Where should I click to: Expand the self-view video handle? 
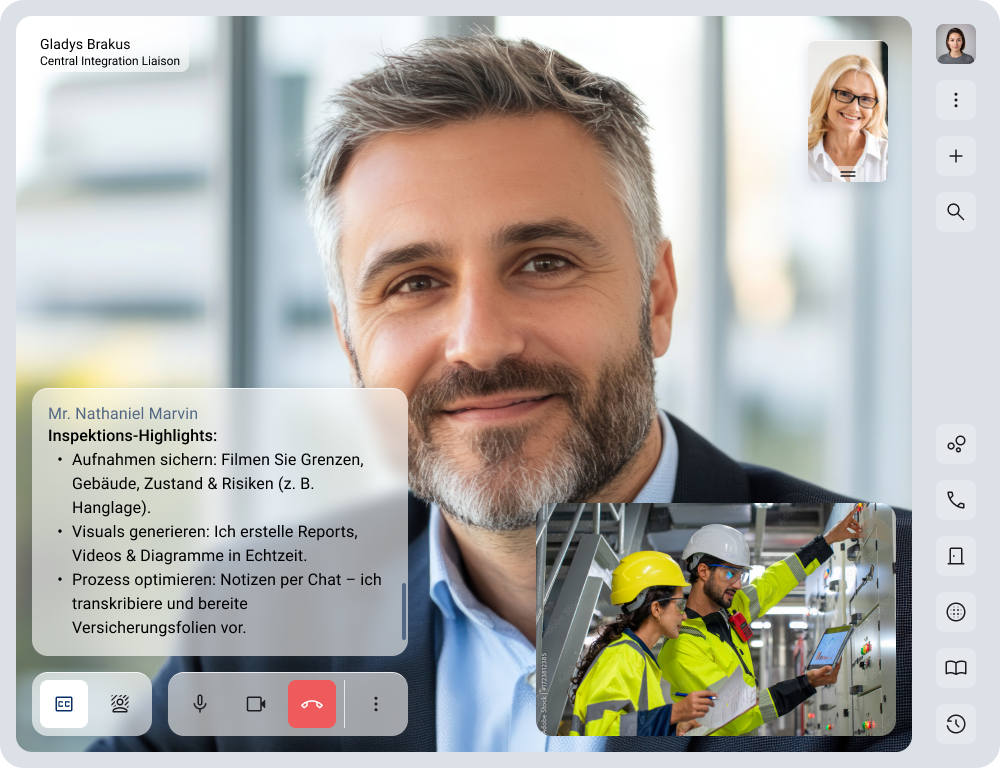[848, 174]
